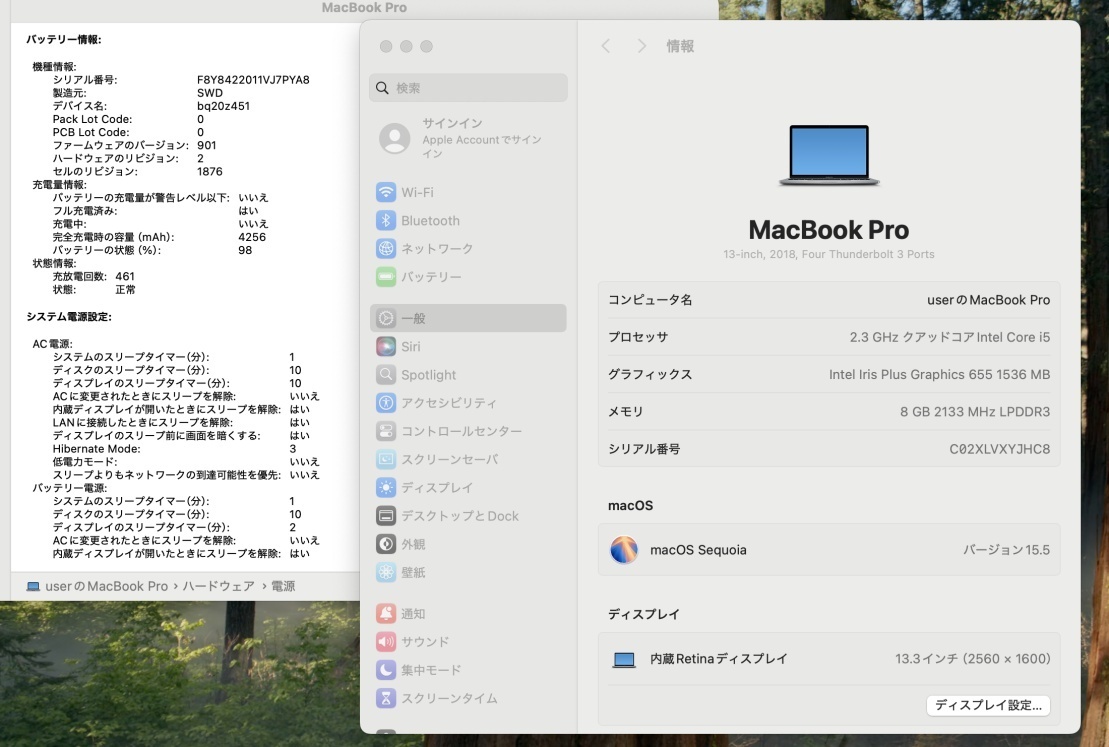This screenshot has height=747, width=1109.
Task: Open the デスクトップとDock icon
Action: click(x=385, y=516)
